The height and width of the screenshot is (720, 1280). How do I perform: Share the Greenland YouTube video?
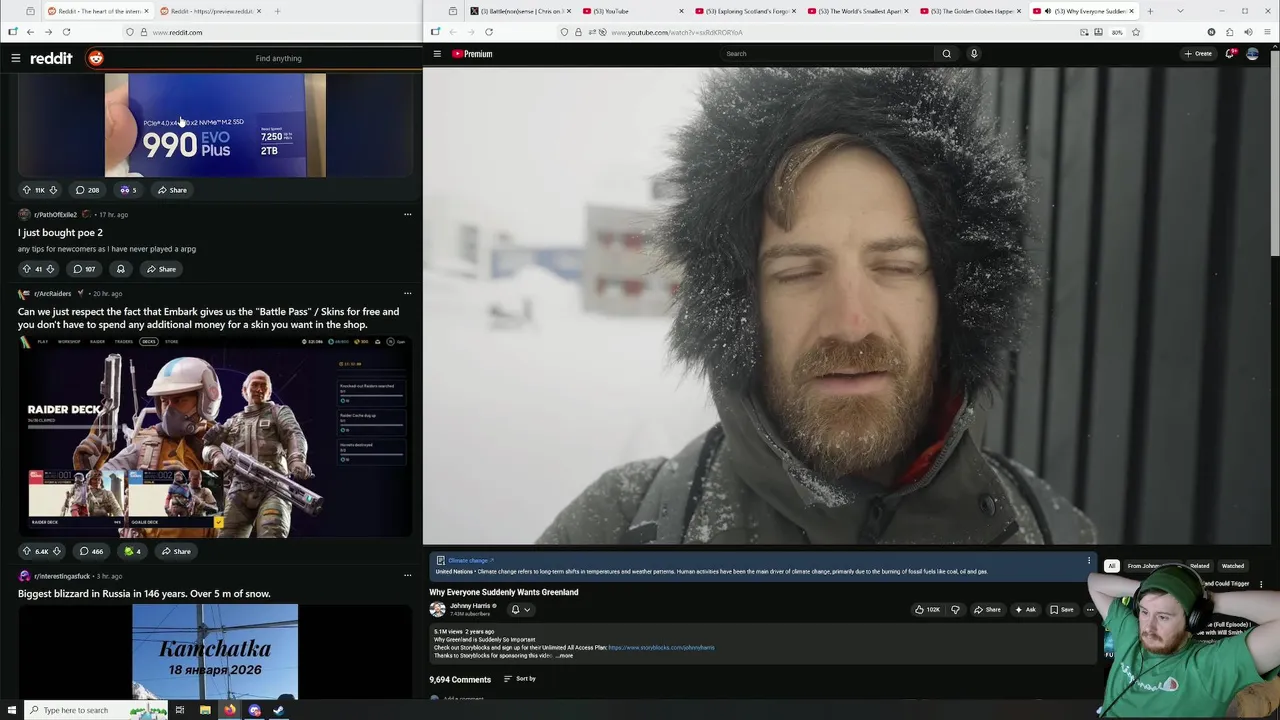click(987, 610)
